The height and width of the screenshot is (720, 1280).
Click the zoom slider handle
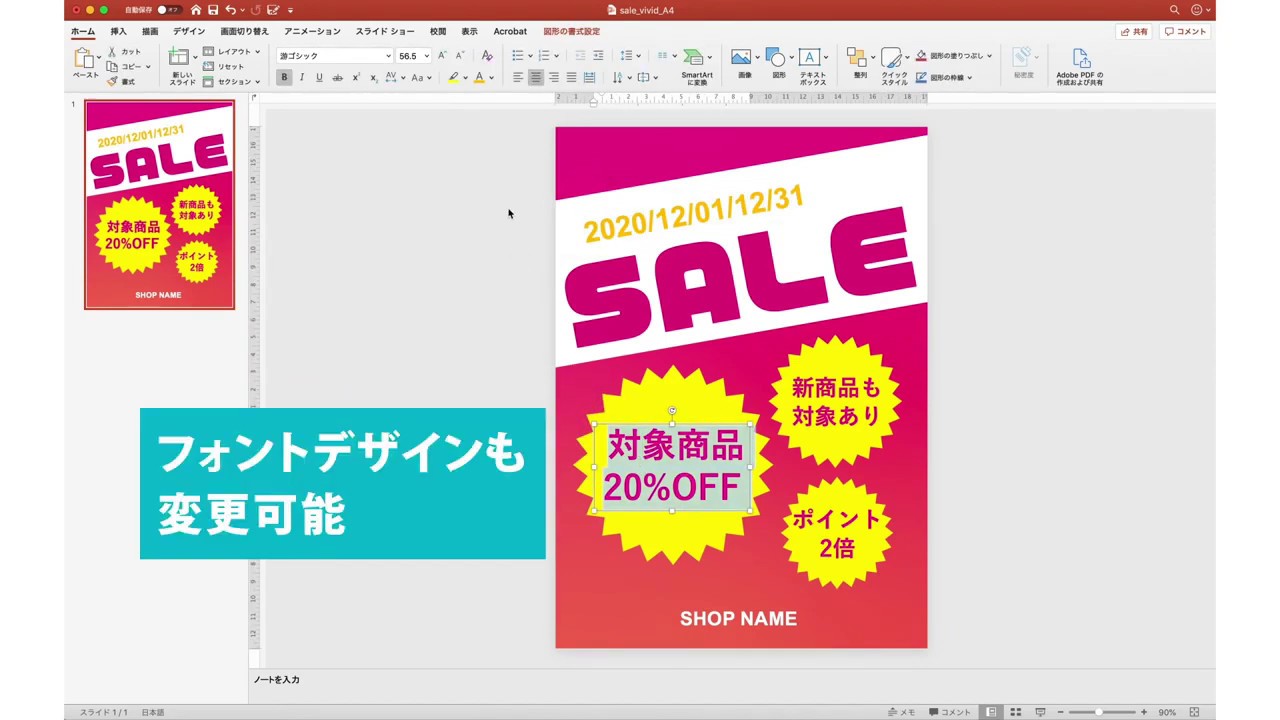[1098, 712]
